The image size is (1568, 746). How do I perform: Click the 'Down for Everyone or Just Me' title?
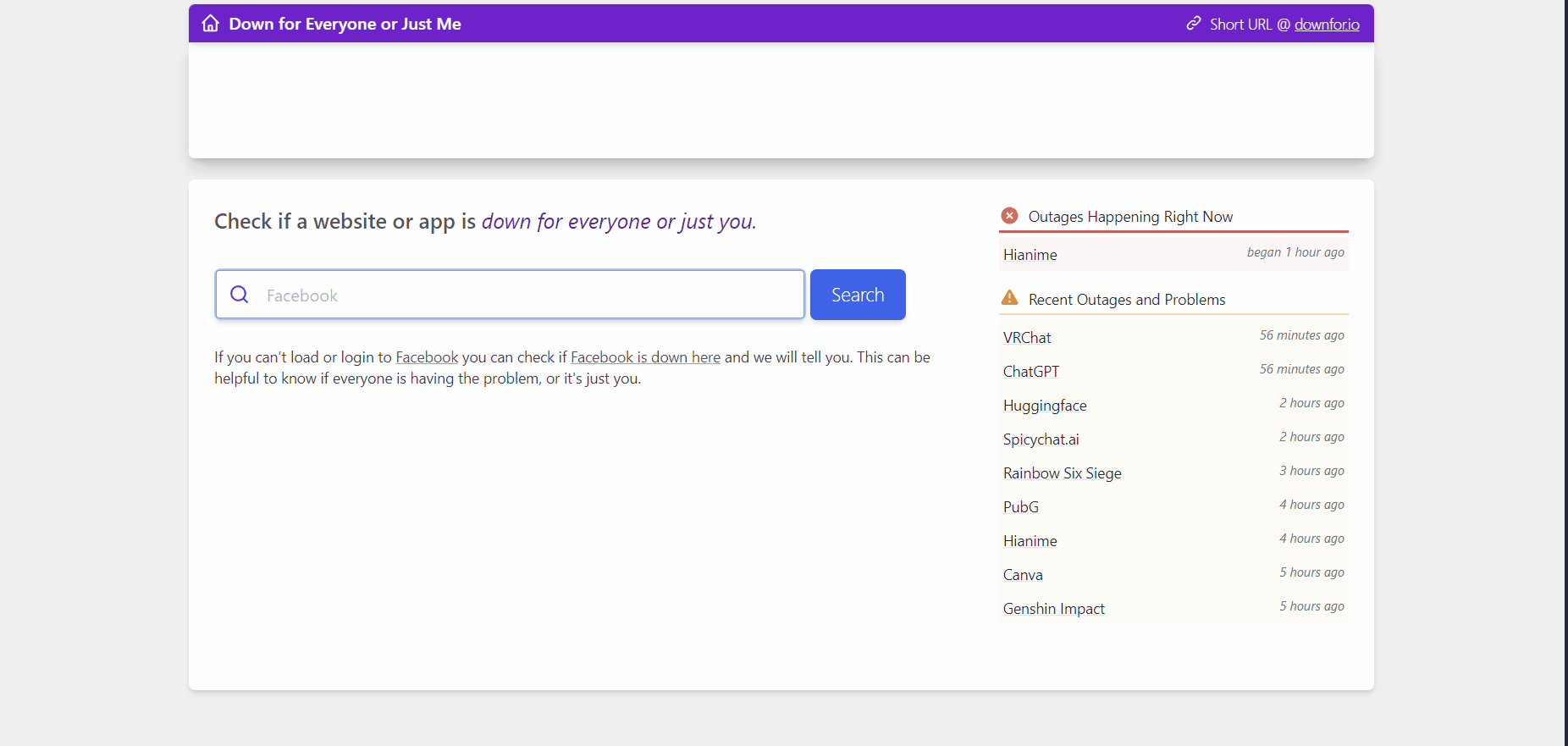345,25
